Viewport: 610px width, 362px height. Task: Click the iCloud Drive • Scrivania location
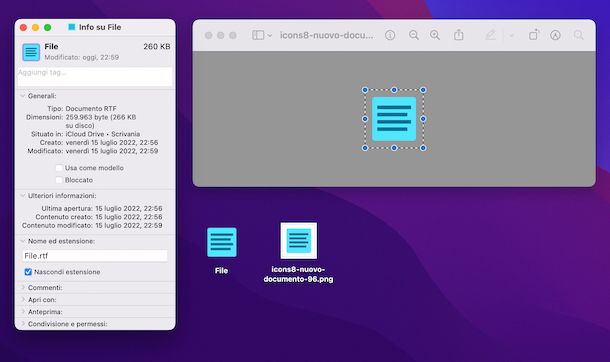tap(103, 134)
